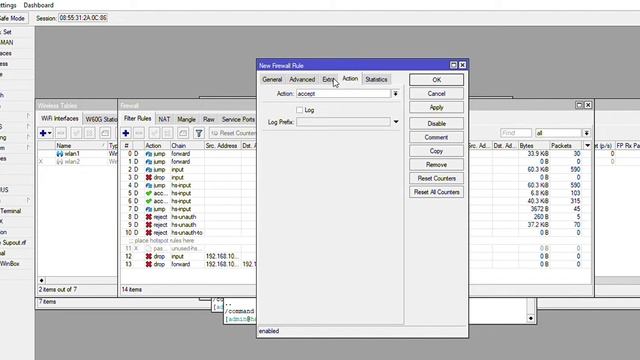Open the add interface dropdown arrow
Image resolution: width=640 pixels, height=360 pixels.
click(50, 133)
